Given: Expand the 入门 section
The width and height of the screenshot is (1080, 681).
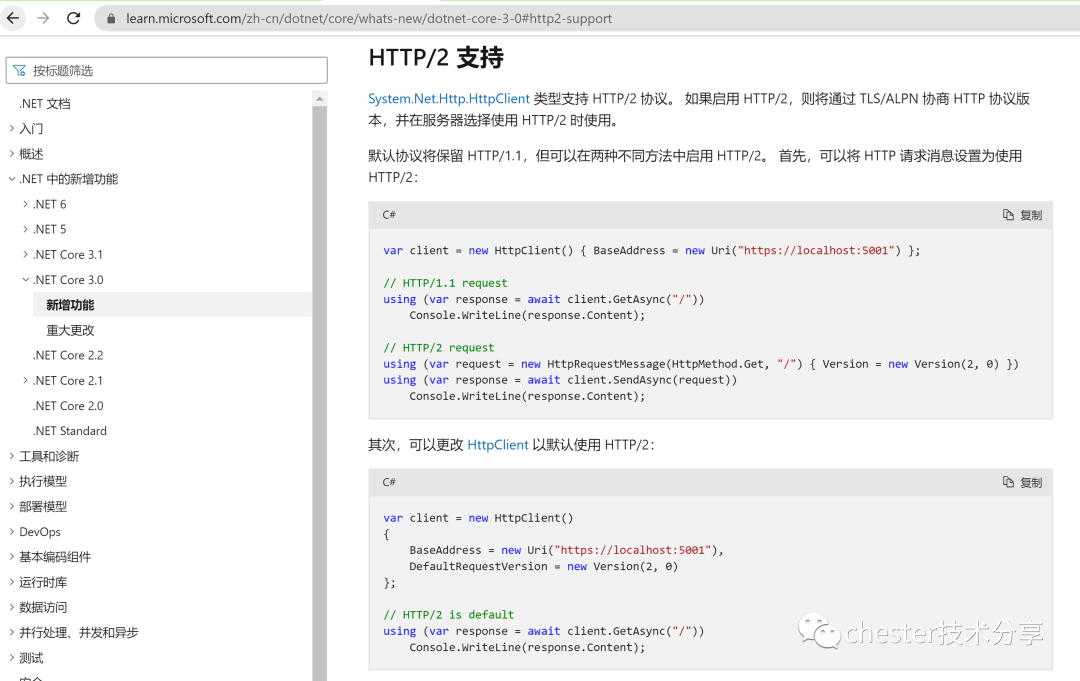Looking at the screenshot, I should pyautogui.click(x=12, y=128).
